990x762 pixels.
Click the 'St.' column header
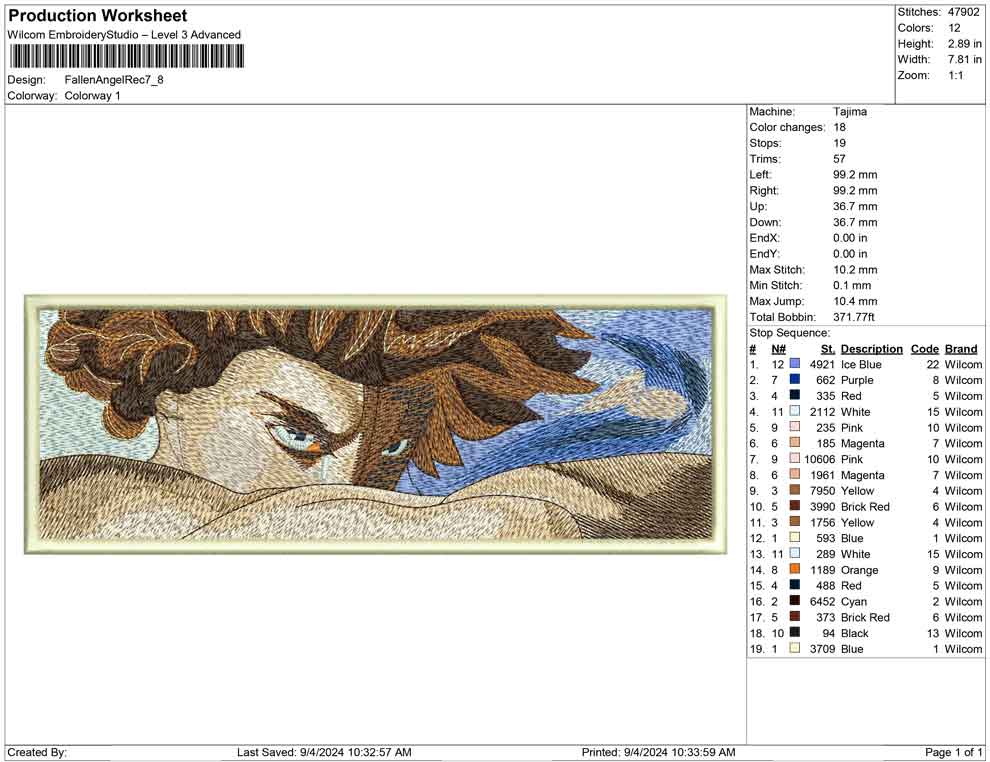click(828, 348)
